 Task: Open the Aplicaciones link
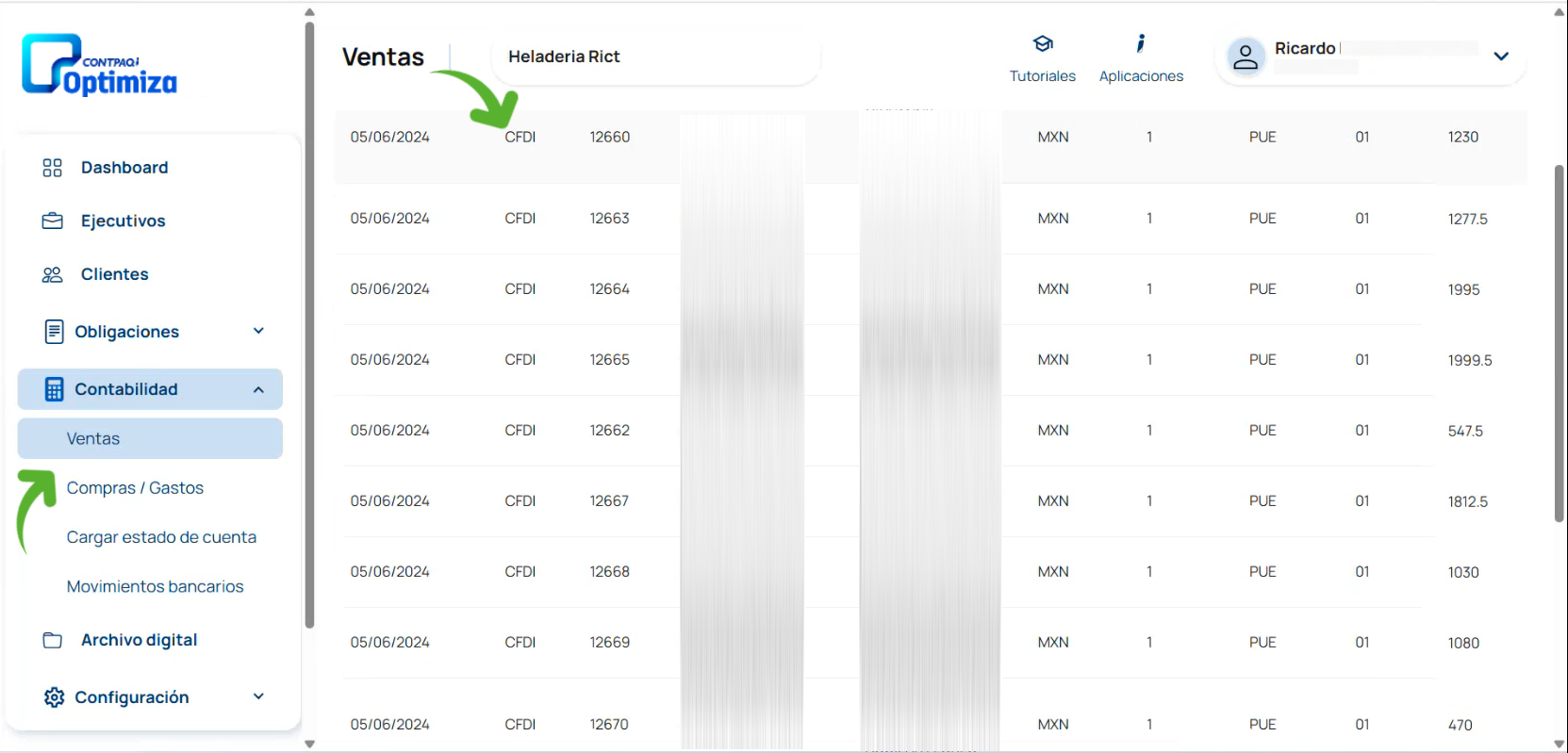tap(1141, 76)
